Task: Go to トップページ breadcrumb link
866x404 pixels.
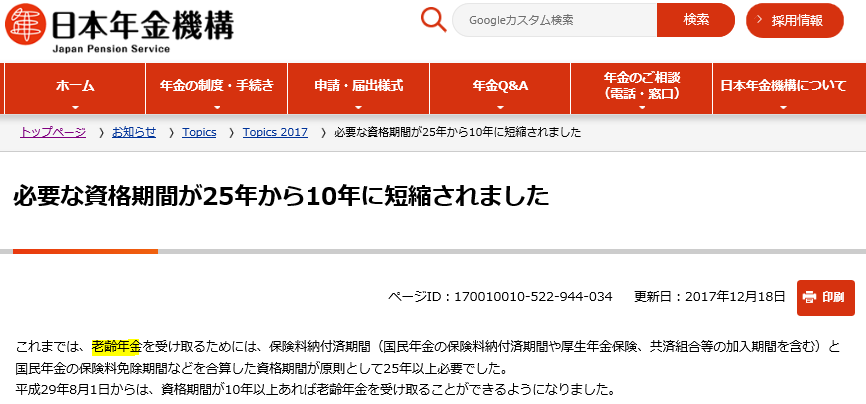Action: tap(53, 133)
